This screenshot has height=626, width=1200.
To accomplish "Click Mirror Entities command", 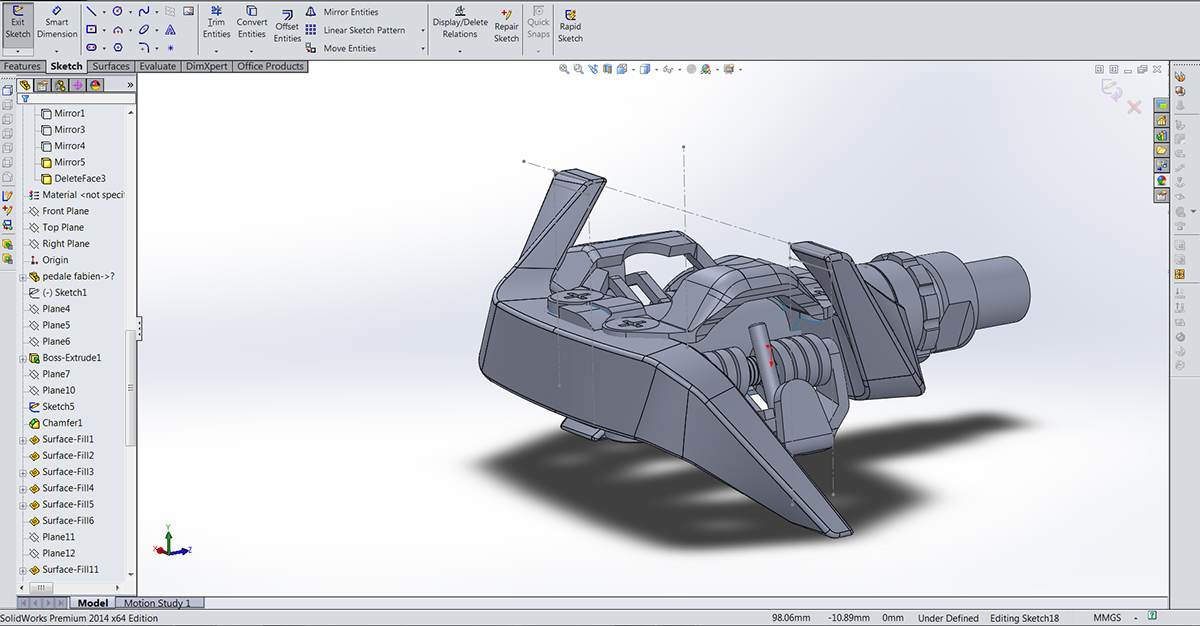I will (350, 12).
